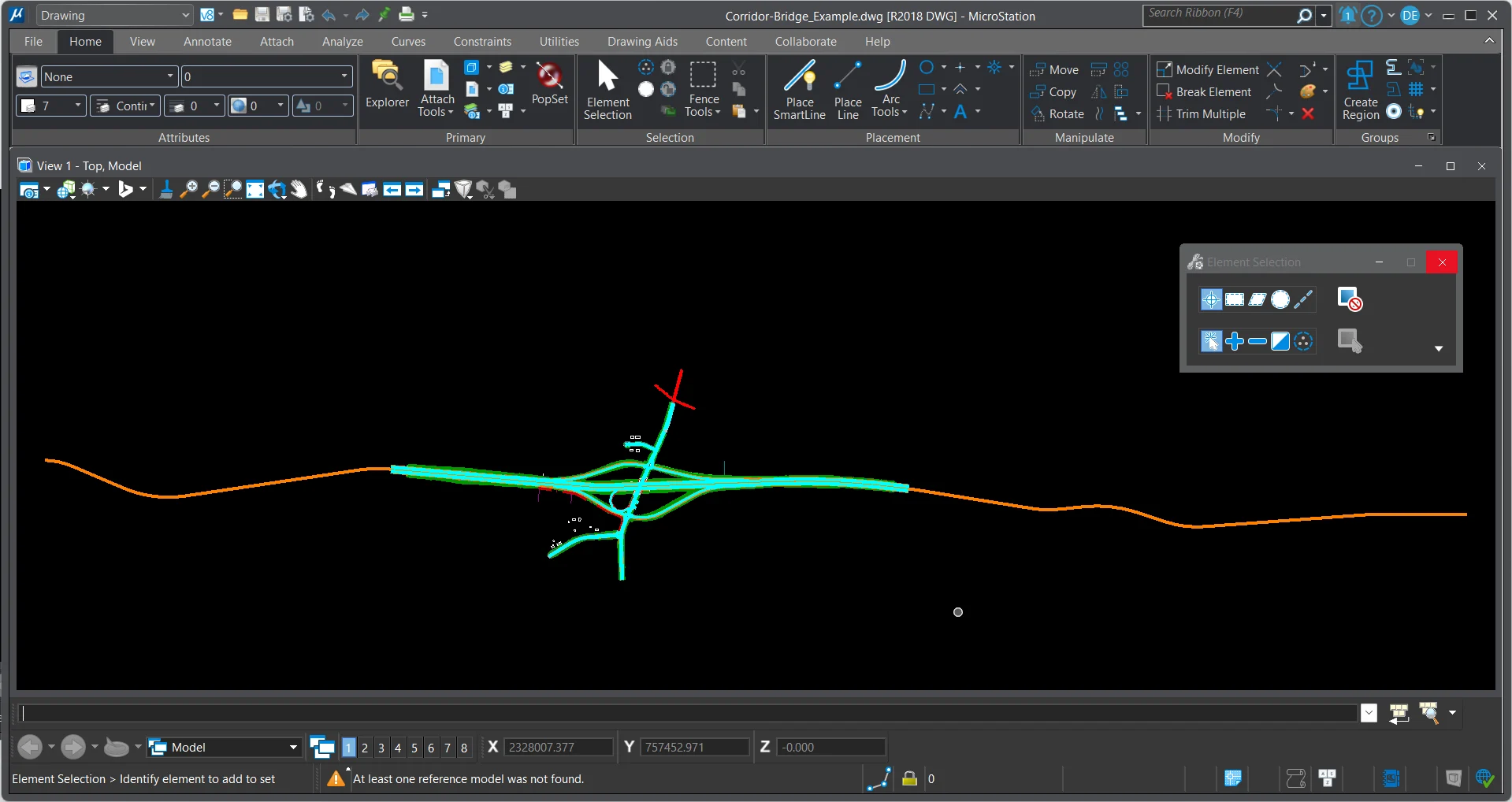Open the Drawing workflow dropdown
Screen dimensions: 1512x802
(x=114, y=15)
